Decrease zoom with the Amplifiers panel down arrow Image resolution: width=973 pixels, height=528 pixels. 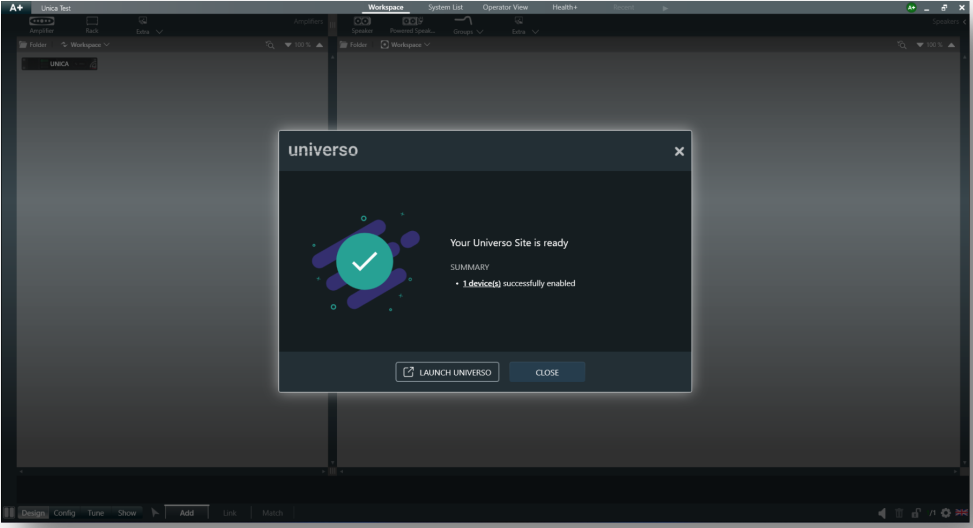coord(288,45)
